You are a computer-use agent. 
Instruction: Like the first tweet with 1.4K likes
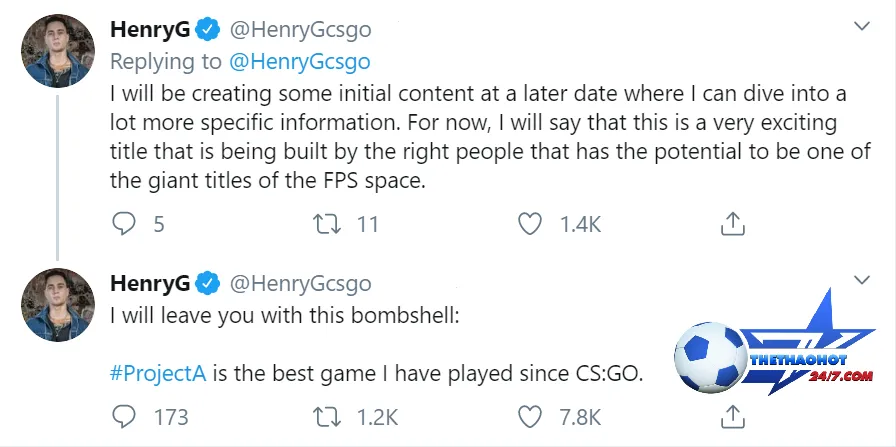pyautogui.click(x=529, y=224)
